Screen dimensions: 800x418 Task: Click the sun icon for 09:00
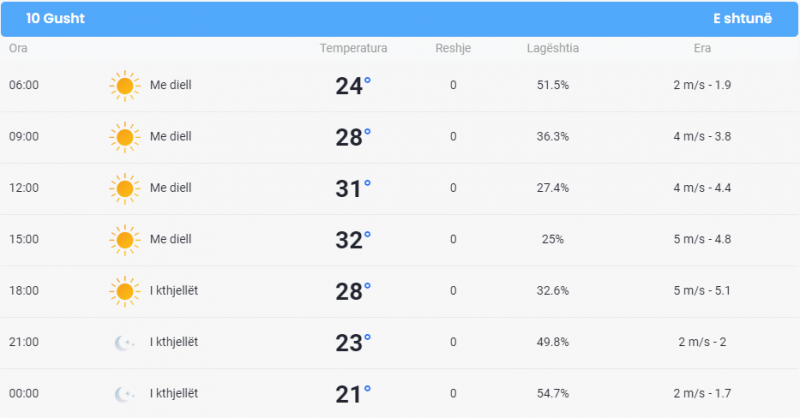pyautogui.click(x=124, y=137)
